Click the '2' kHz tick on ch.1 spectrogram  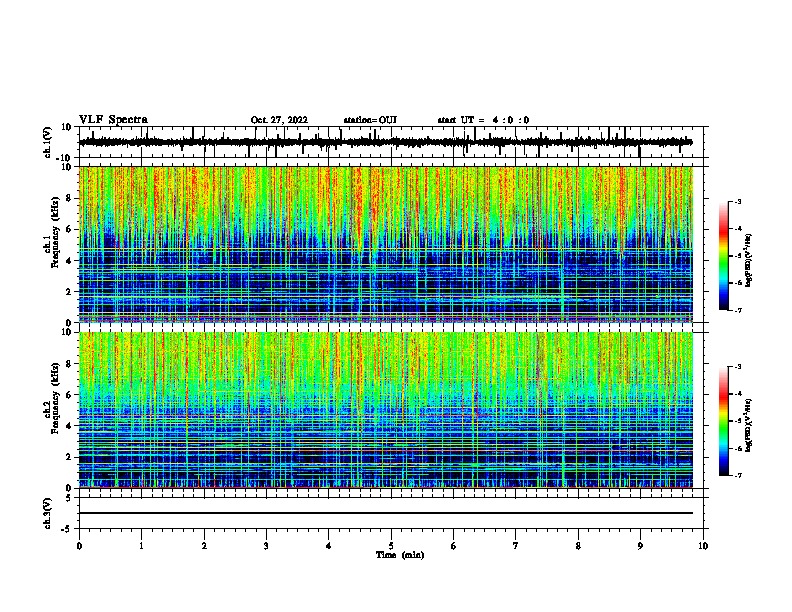(x=69, y=292)
